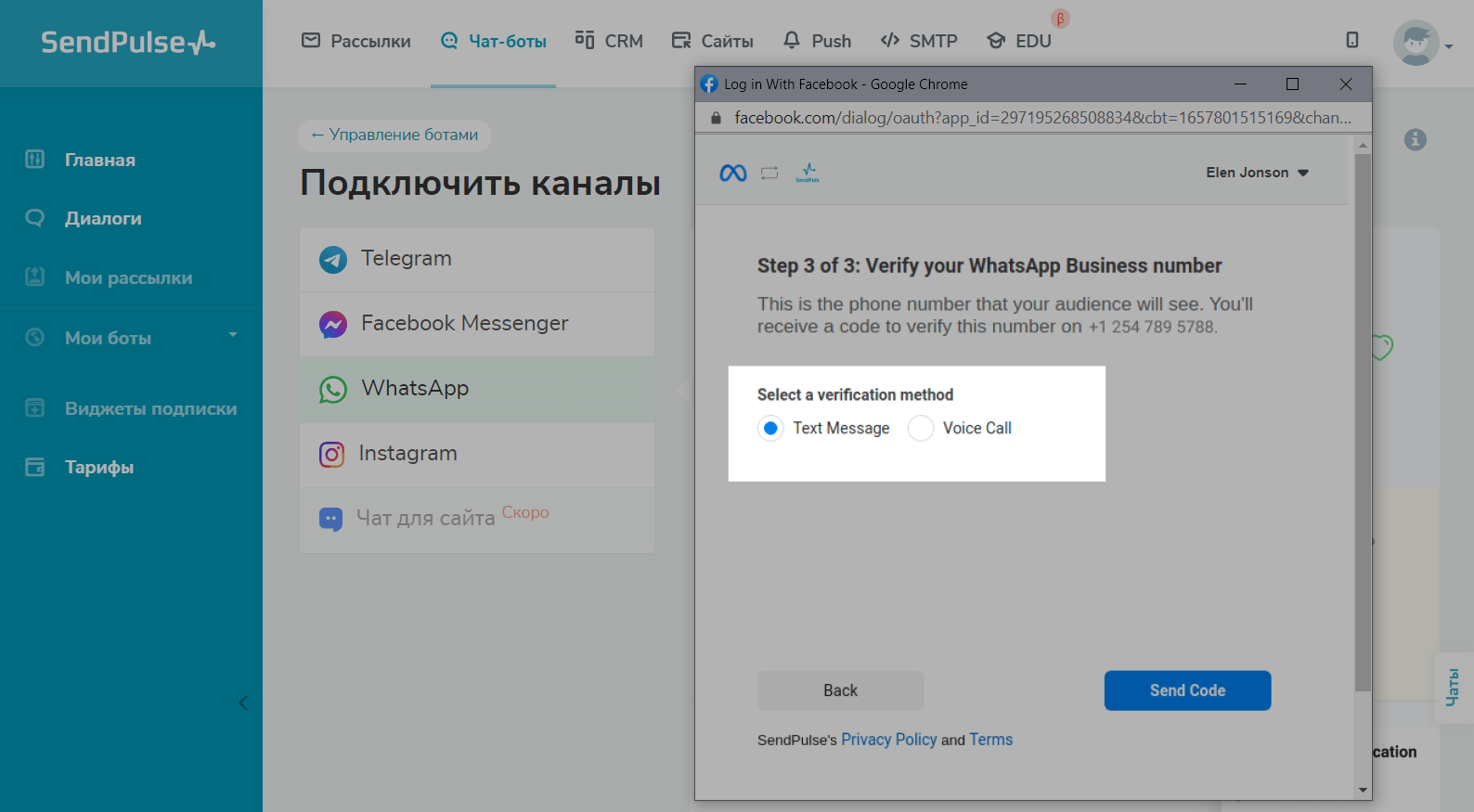The image size is (1474, 812).
Task: Click the Telegram channel icon
Action: coord(333,259)
